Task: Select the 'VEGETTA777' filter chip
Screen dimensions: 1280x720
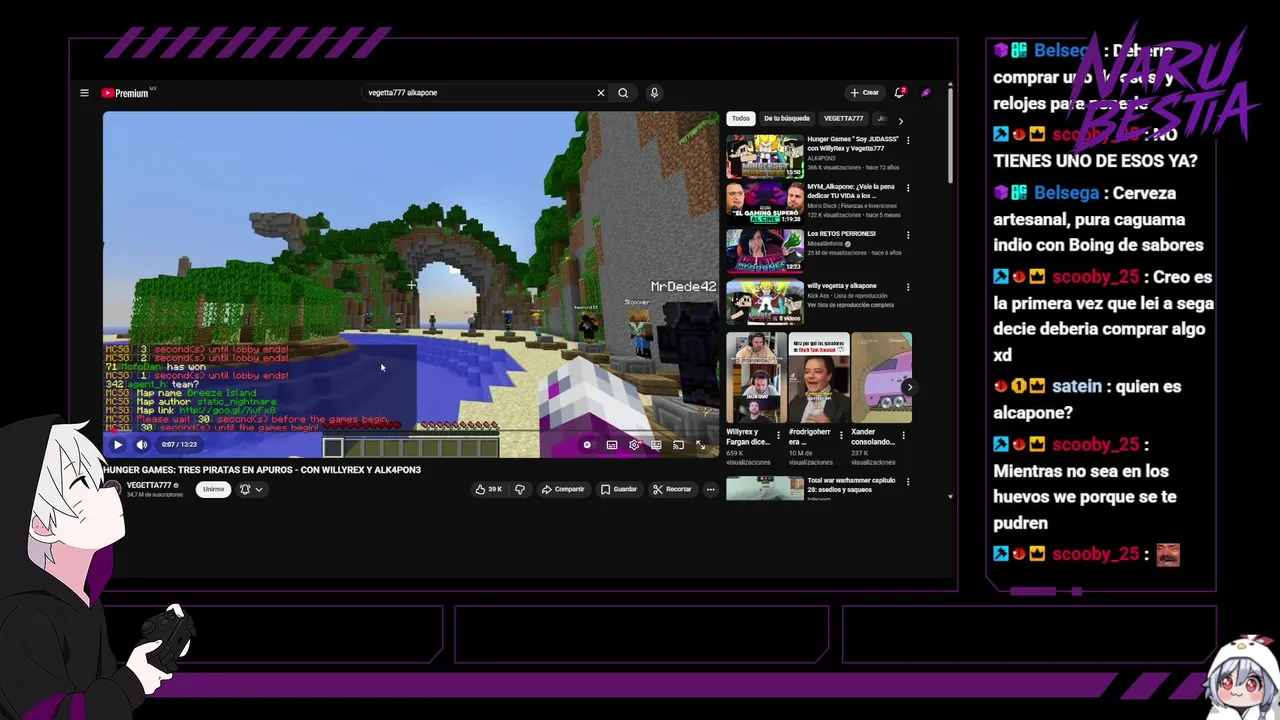Action: point(844,118)
